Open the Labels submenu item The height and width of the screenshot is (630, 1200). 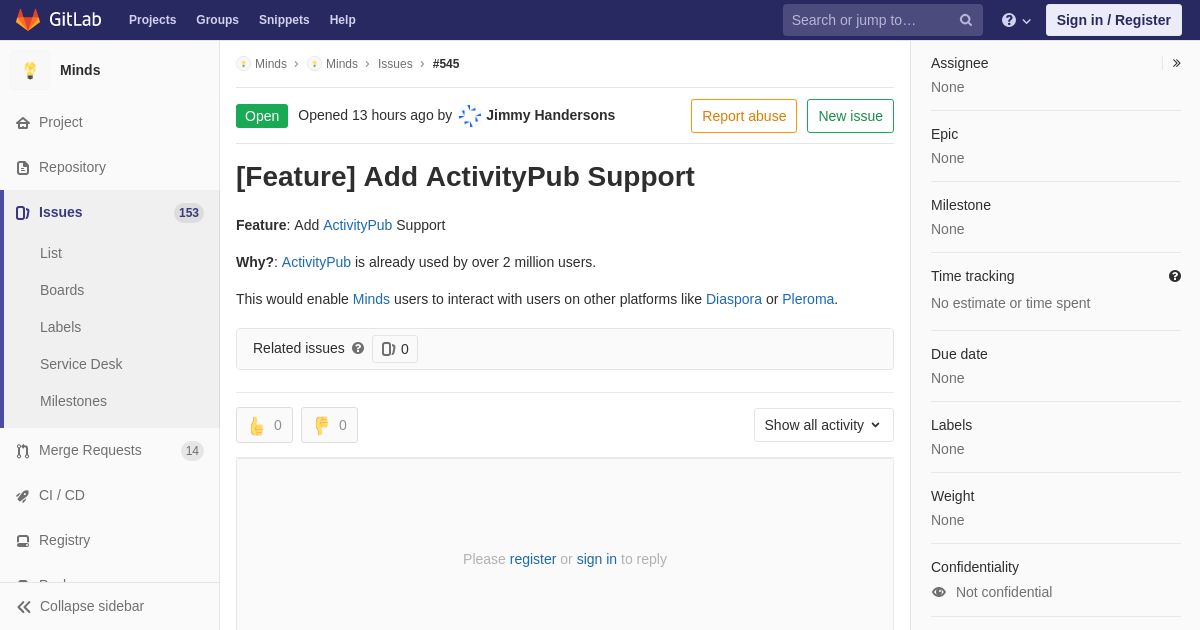pyautogui.click(x=60, y=327)
